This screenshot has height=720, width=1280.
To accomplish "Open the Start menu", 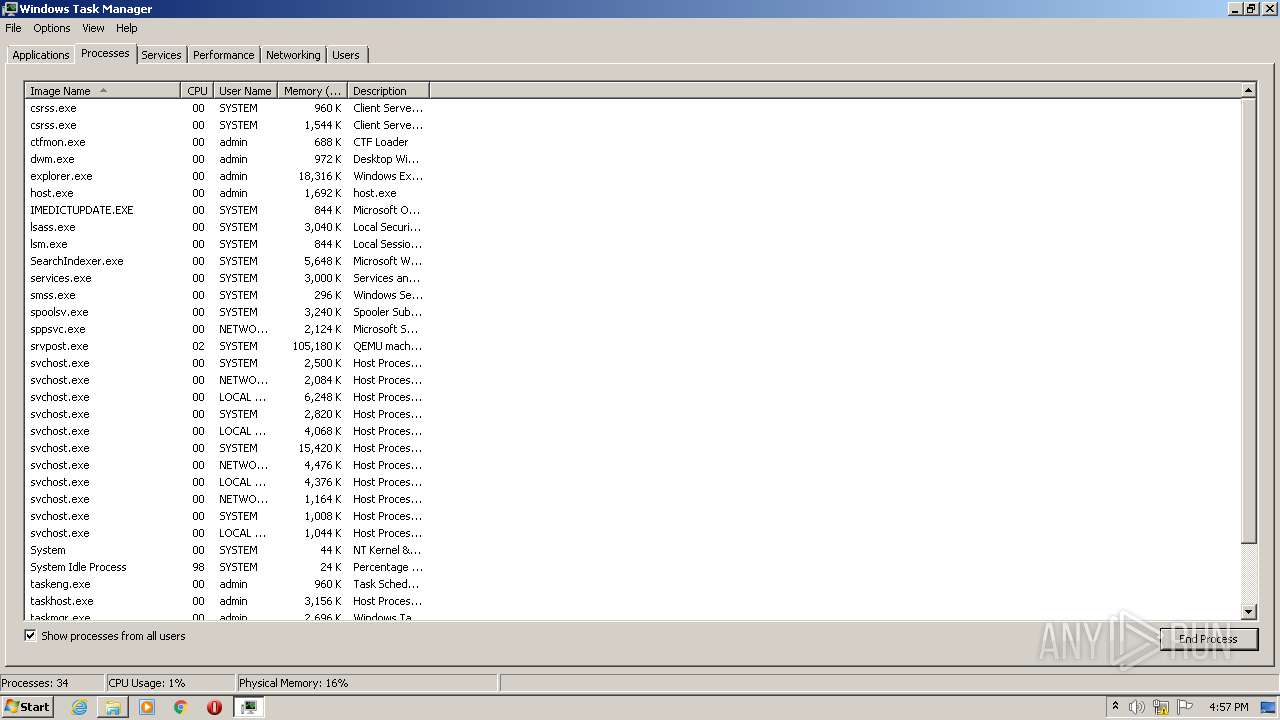I will (x=27, y=707).
